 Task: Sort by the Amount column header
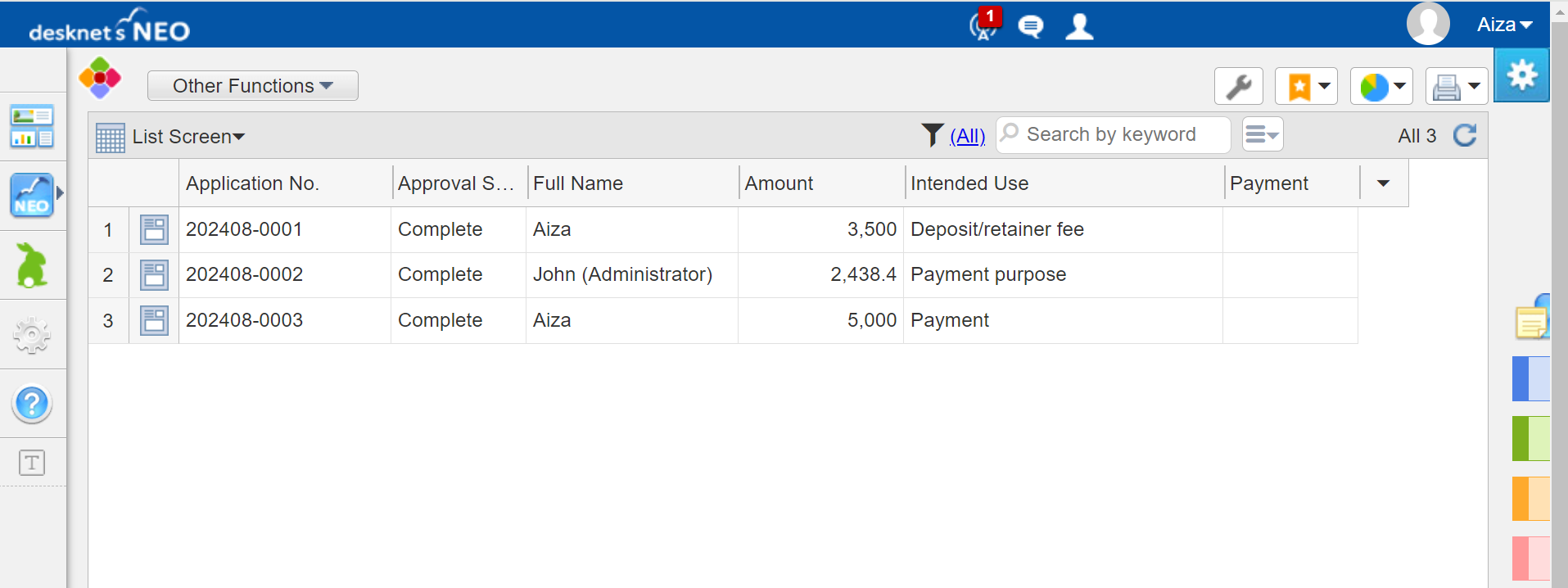779,183
